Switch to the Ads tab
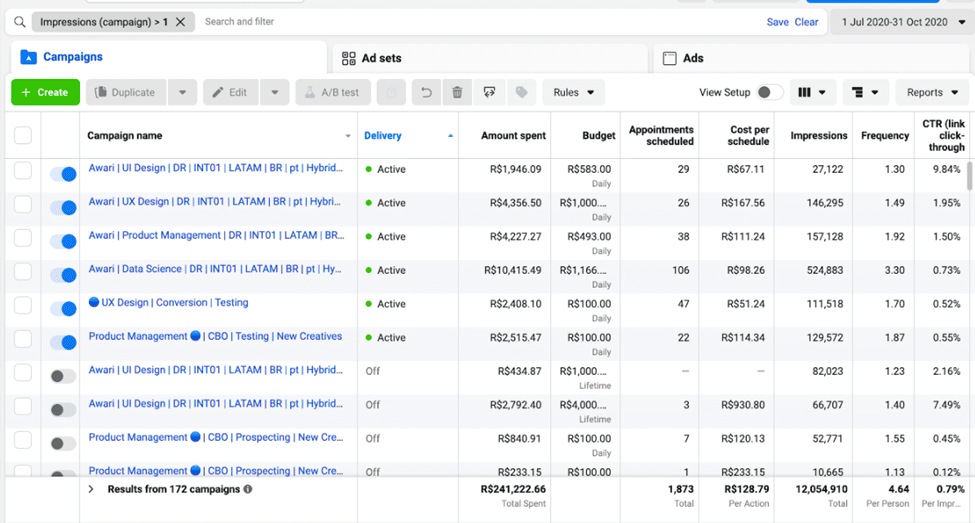This screenshot has width=975, height=523. click(x=811, y=58)
